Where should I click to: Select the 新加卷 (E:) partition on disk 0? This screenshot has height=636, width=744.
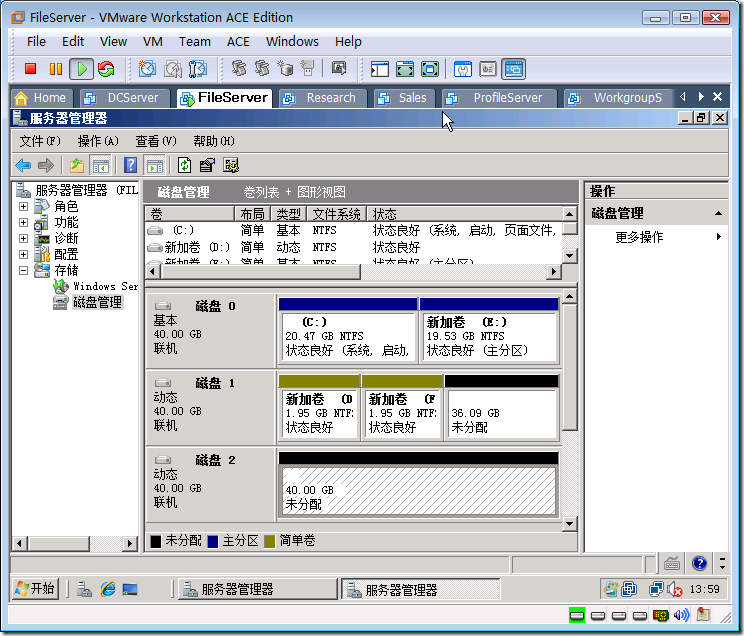[x=489, y=330]
